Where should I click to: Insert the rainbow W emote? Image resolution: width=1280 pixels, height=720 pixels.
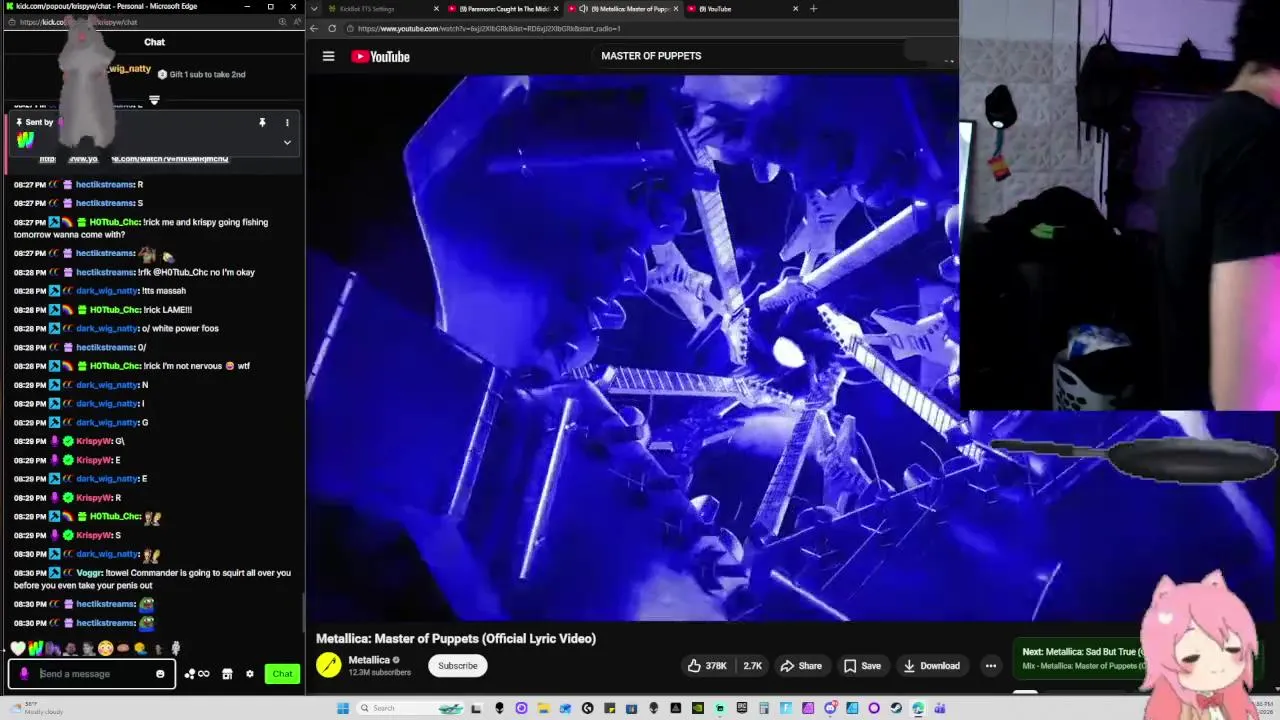[34, 649]
